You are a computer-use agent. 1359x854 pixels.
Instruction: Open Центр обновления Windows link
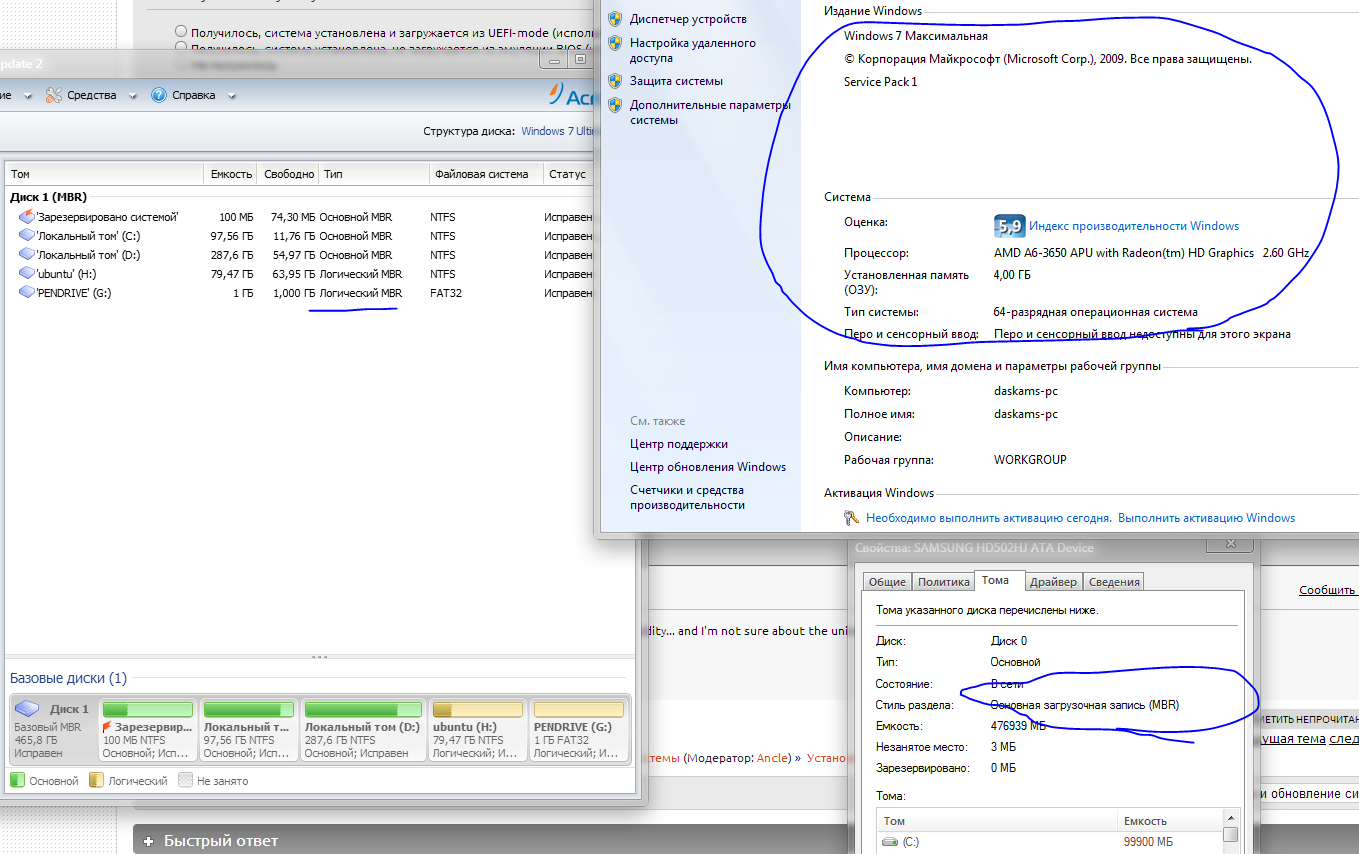pos(708,467)
